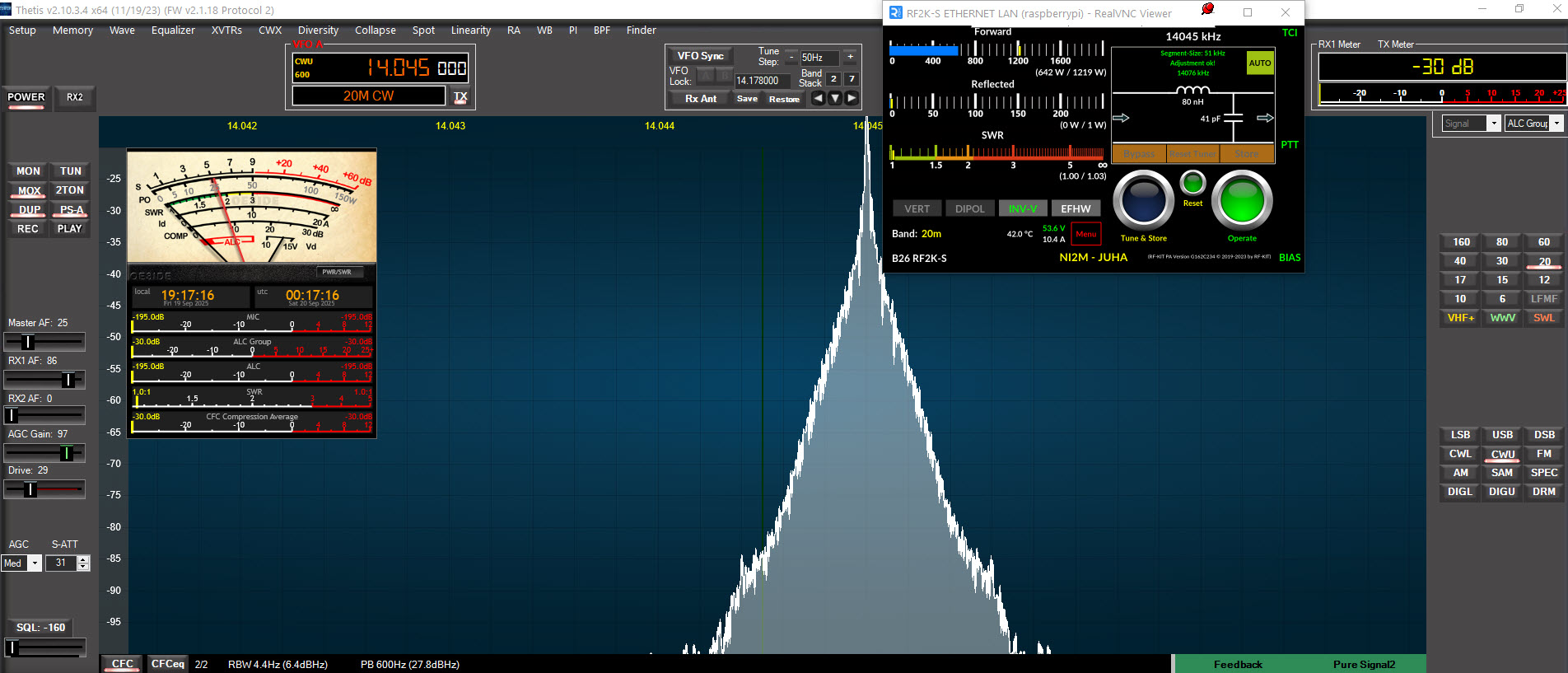Screen dimensions: 1568x673
Task: Click the Save button
Action: [747, 99]
